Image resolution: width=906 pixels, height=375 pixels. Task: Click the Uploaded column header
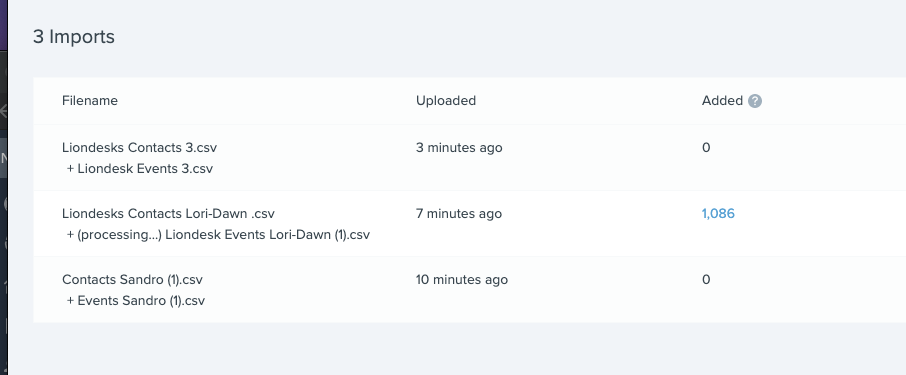coord(446,101)
